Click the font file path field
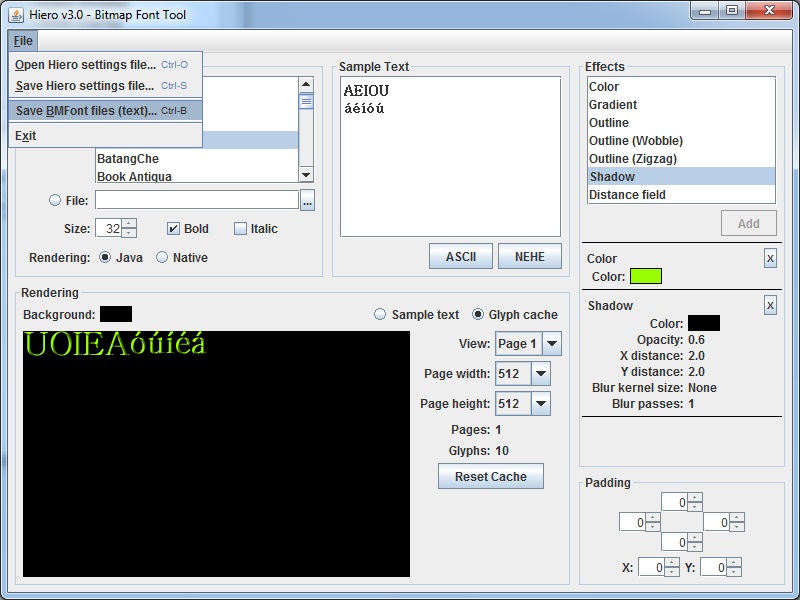The width and height of the screenshot is (800, 600). pos(197,200)
